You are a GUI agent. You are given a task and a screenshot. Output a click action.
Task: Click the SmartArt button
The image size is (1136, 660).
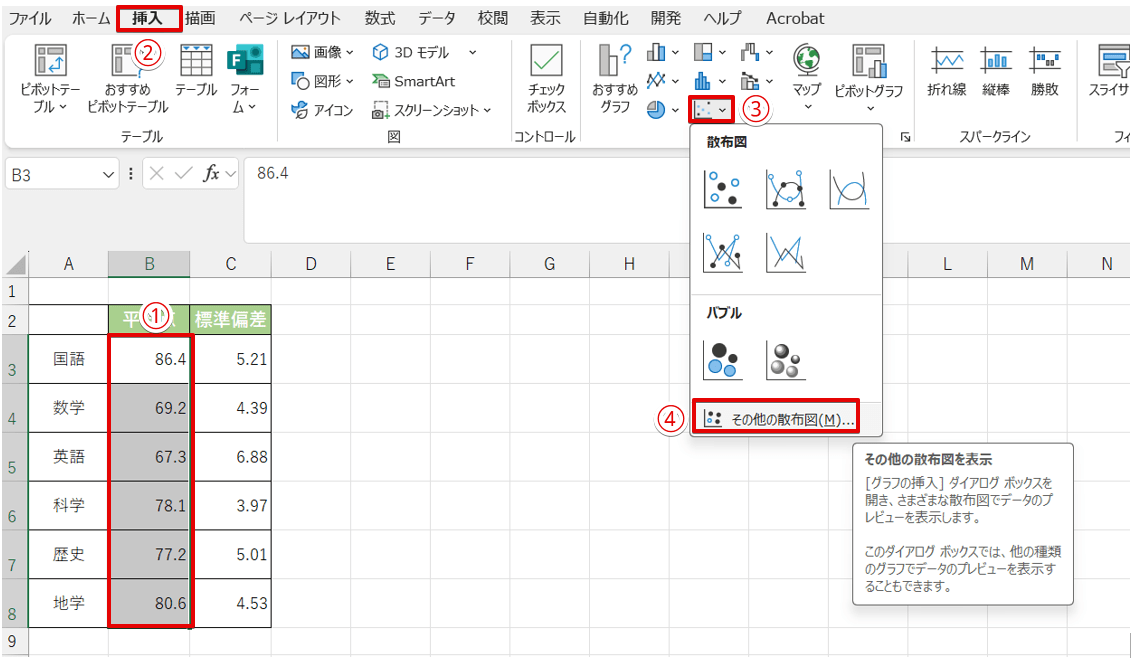pyautogui.click(x=412, y=81)
